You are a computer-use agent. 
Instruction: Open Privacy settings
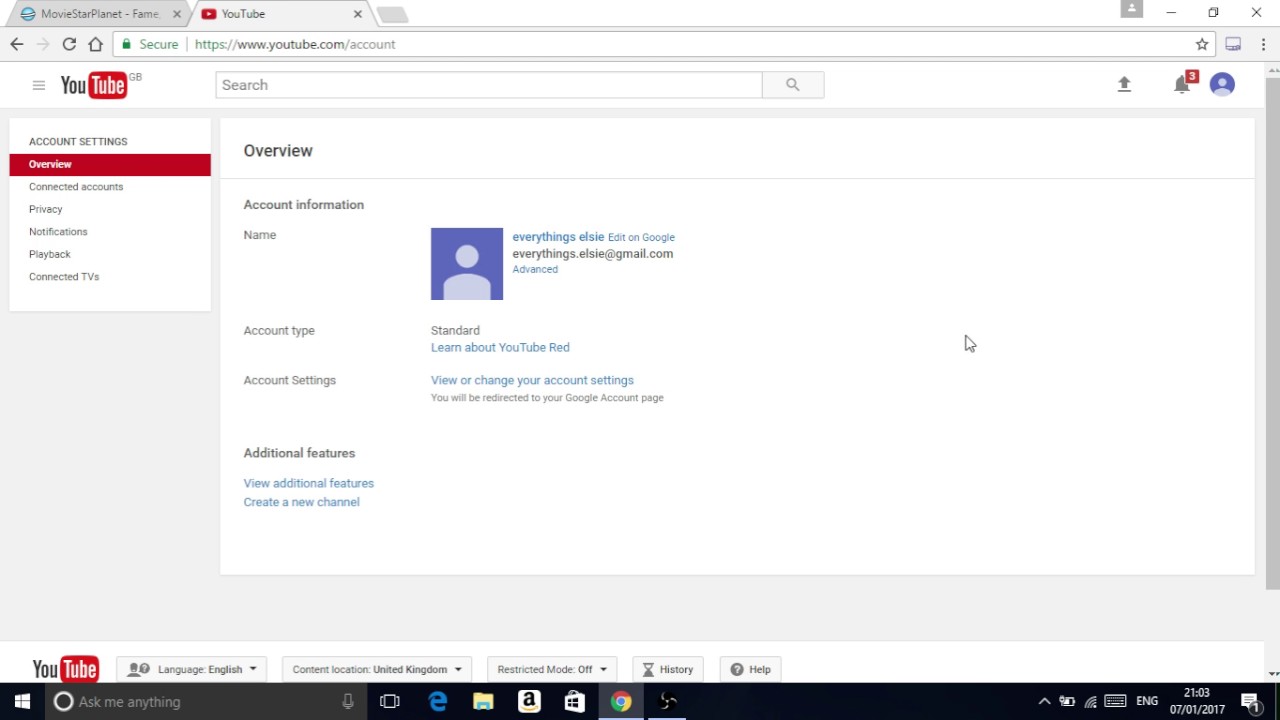[x=46, y=209]
